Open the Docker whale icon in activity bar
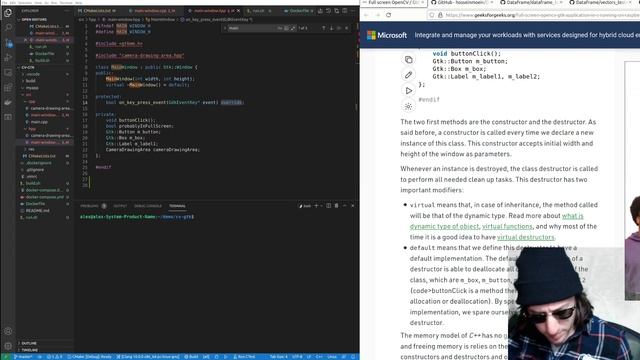The height and width of the screenshot is (360, 640). pyautogui.click(x=8, y=102)
